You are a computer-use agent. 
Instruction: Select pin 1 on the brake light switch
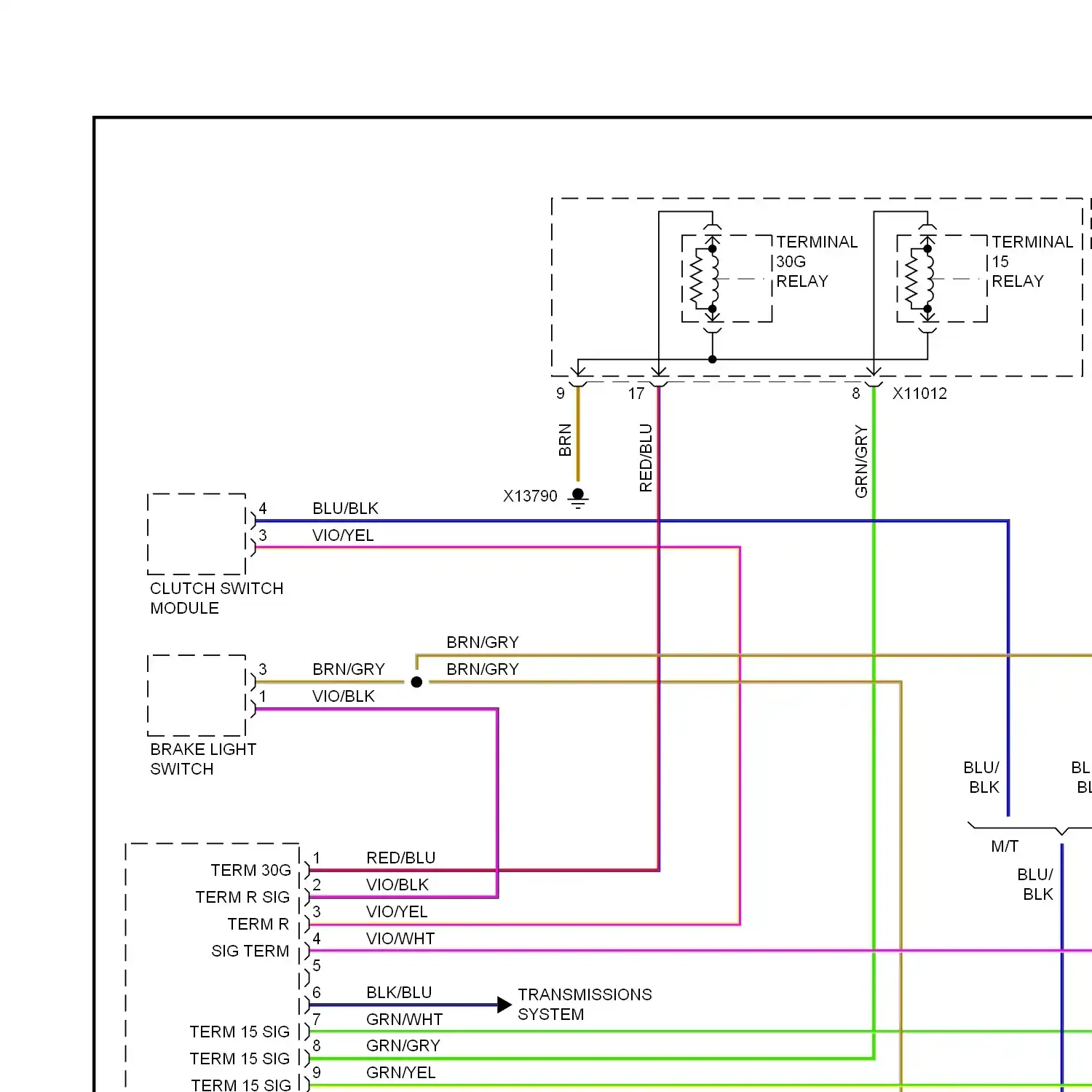point(263,696)
